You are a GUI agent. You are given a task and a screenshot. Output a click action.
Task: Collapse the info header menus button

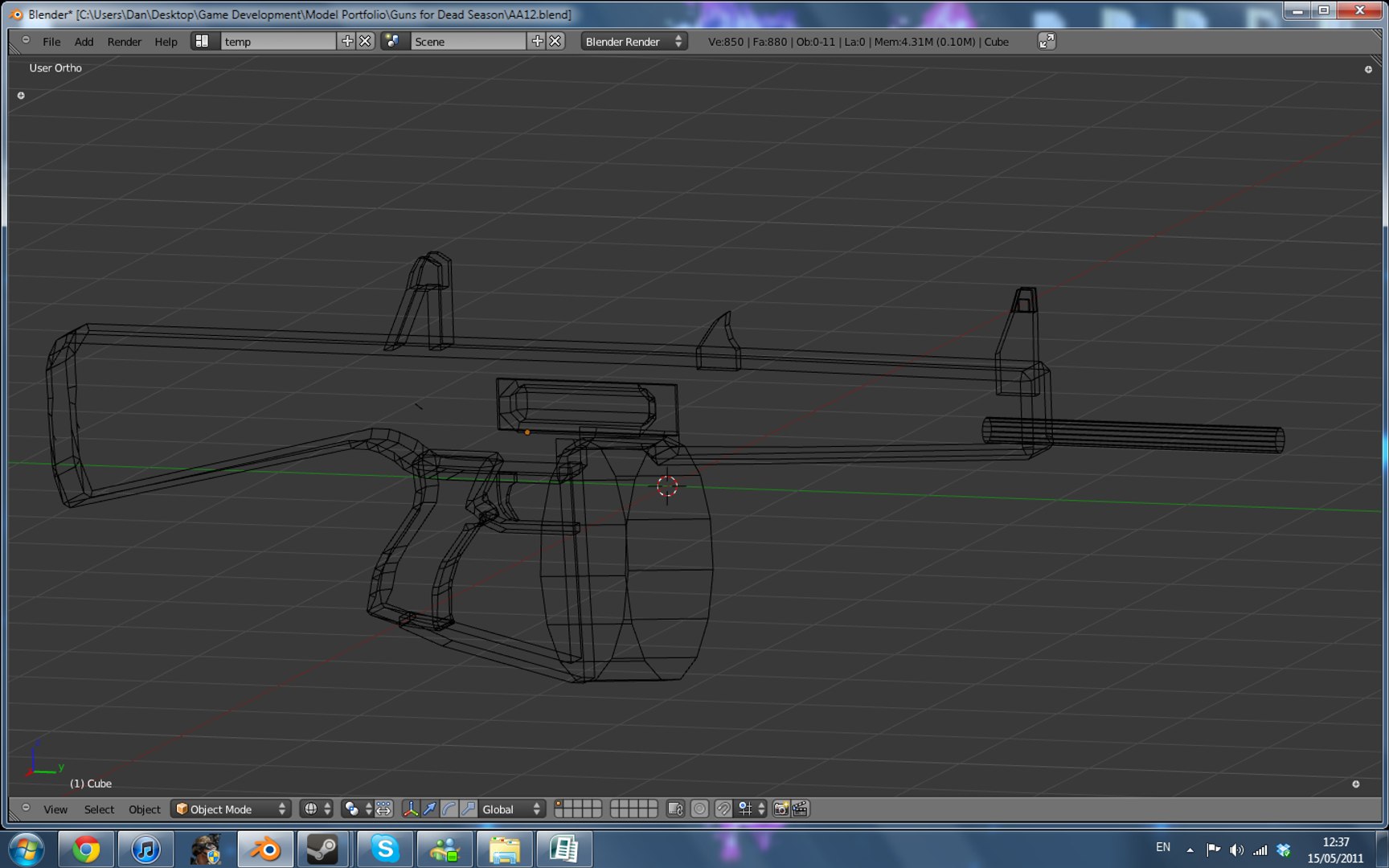click(x=25, y=40)
